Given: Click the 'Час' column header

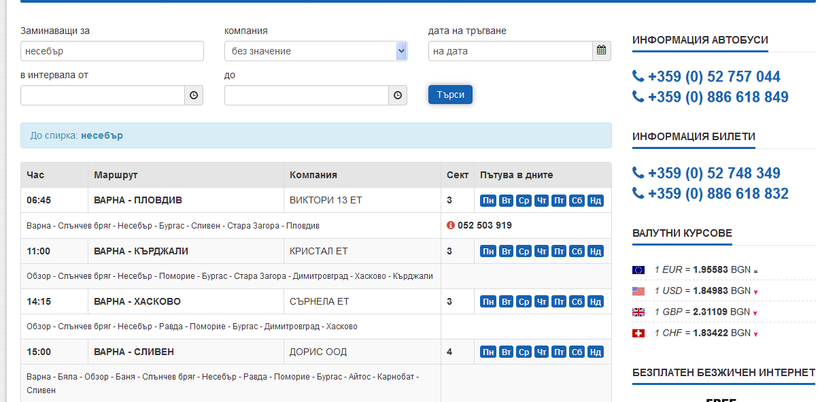Looking at the screenshot, I should point(36,175).
